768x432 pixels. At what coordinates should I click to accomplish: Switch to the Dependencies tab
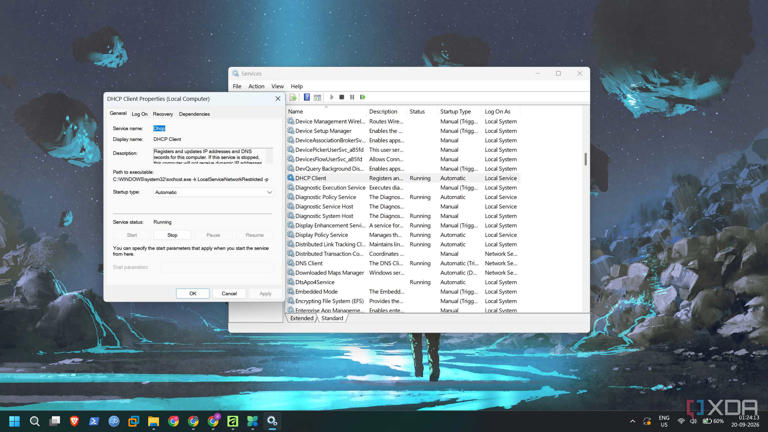[x=194, y=114]
